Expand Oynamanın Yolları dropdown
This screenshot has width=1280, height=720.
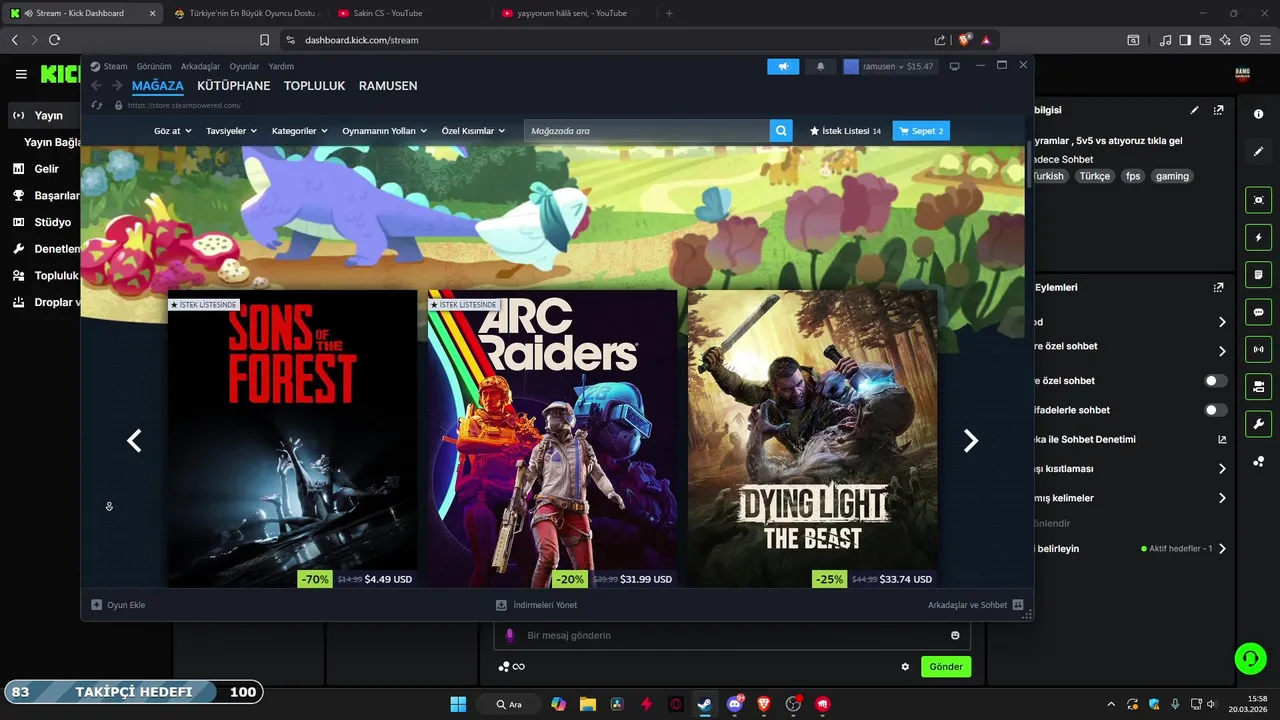pyautogui.click(x=384, y=131)
